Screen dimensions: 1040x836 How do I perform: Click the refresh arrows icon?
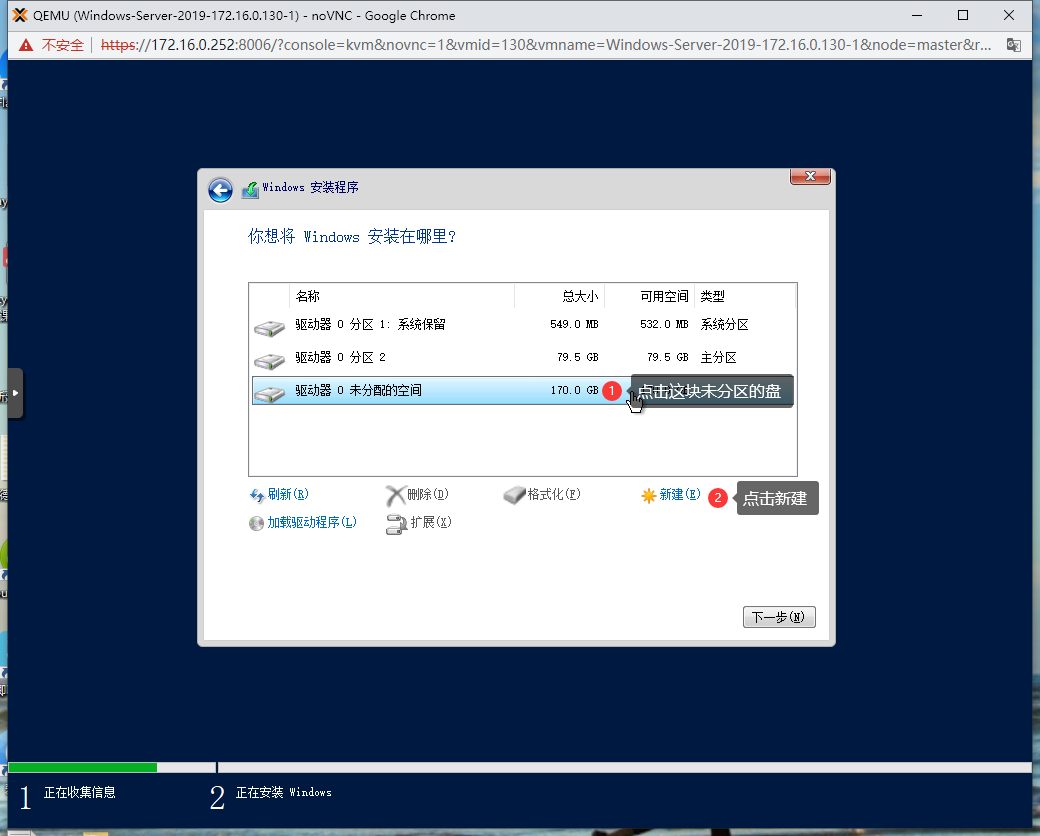click(x=257, y=496)
